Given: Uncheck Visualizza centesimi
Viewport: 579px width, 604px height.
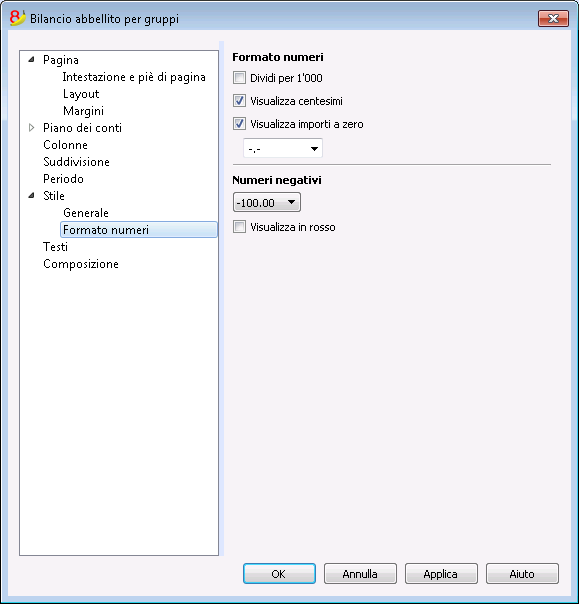Looking at the screenshot, I should click(239, 101).
